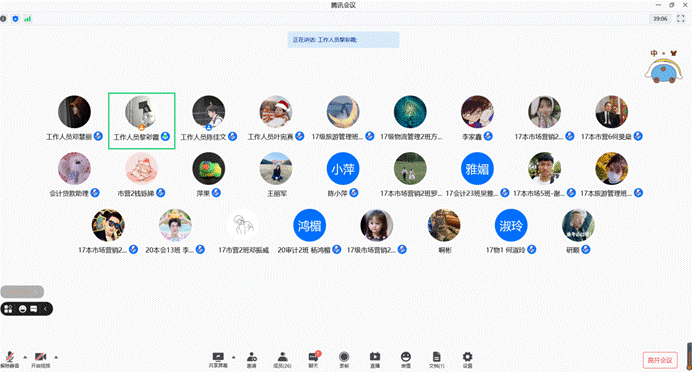Open 成员(26) members panel
This screenshot has height=372, width=692.
coord(282,359)
